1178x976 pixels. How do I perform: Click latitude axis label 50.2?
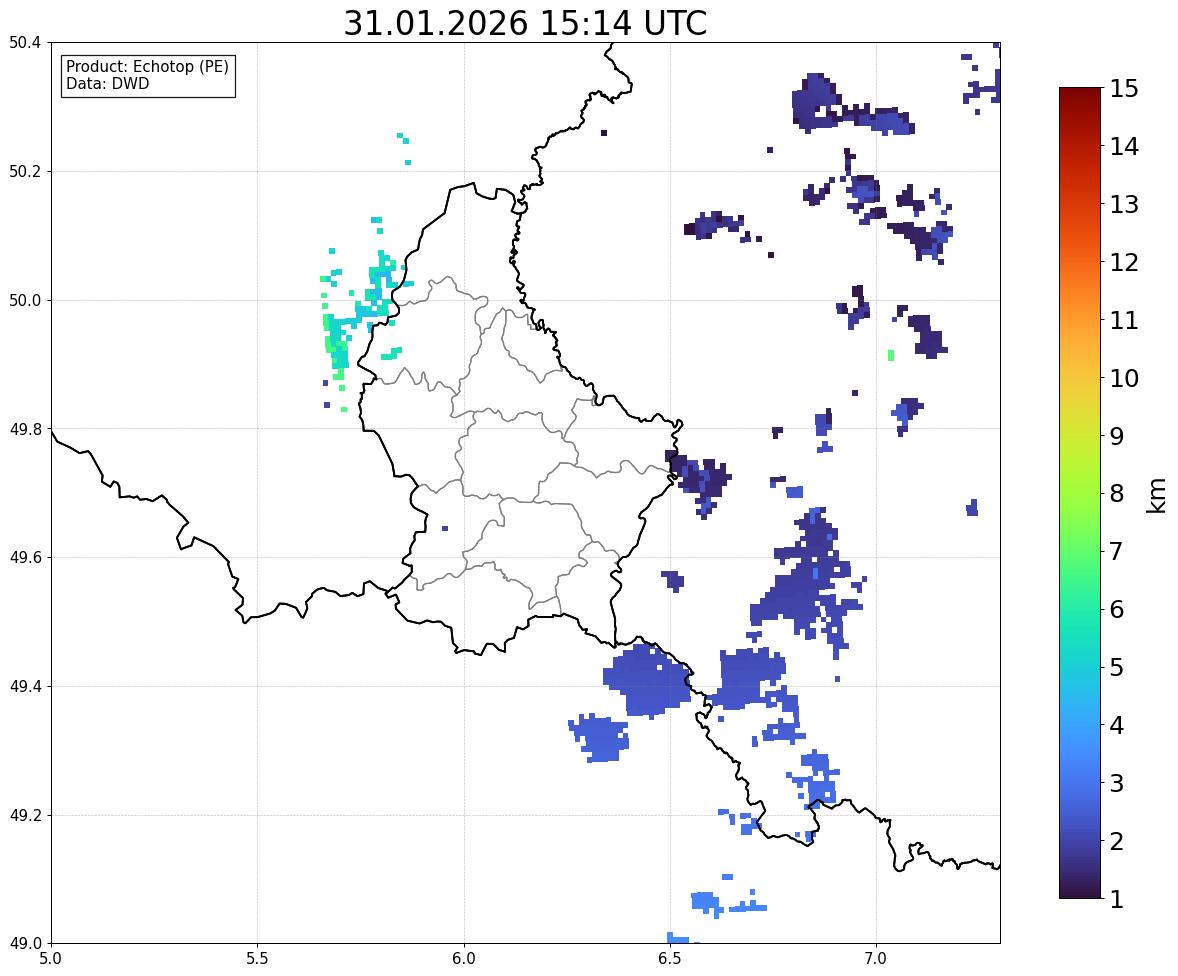(x=25, y=171)
